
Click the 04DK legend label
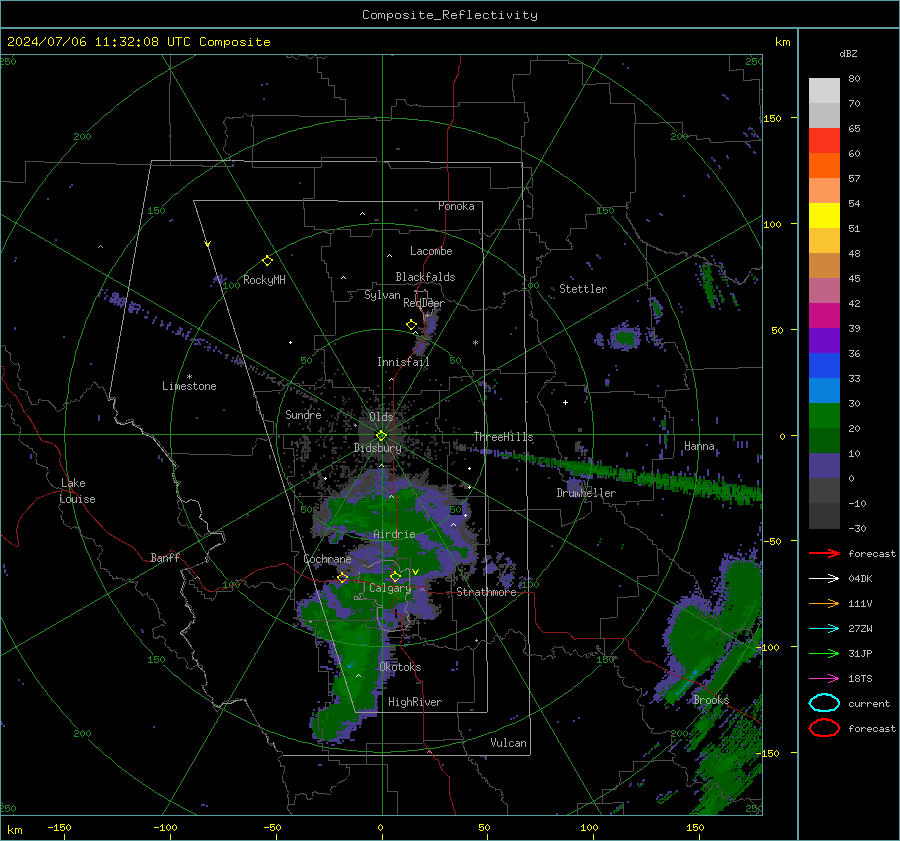coord(860,578)
